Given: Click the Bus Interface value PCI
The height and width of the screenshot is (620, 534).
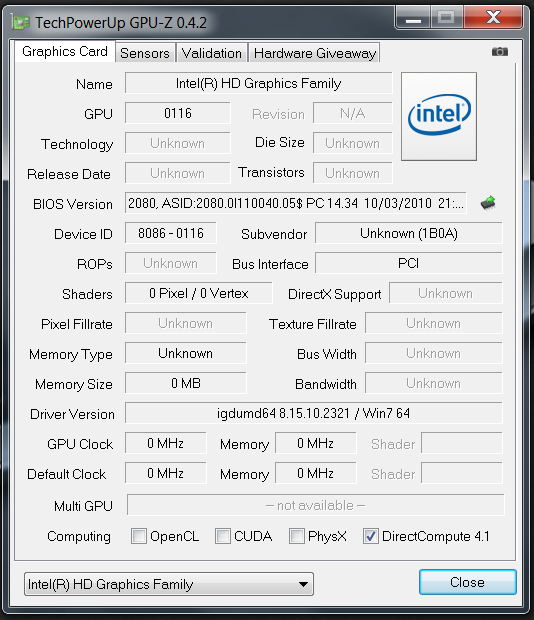Looking at the screenshot, I should [409, 263].
